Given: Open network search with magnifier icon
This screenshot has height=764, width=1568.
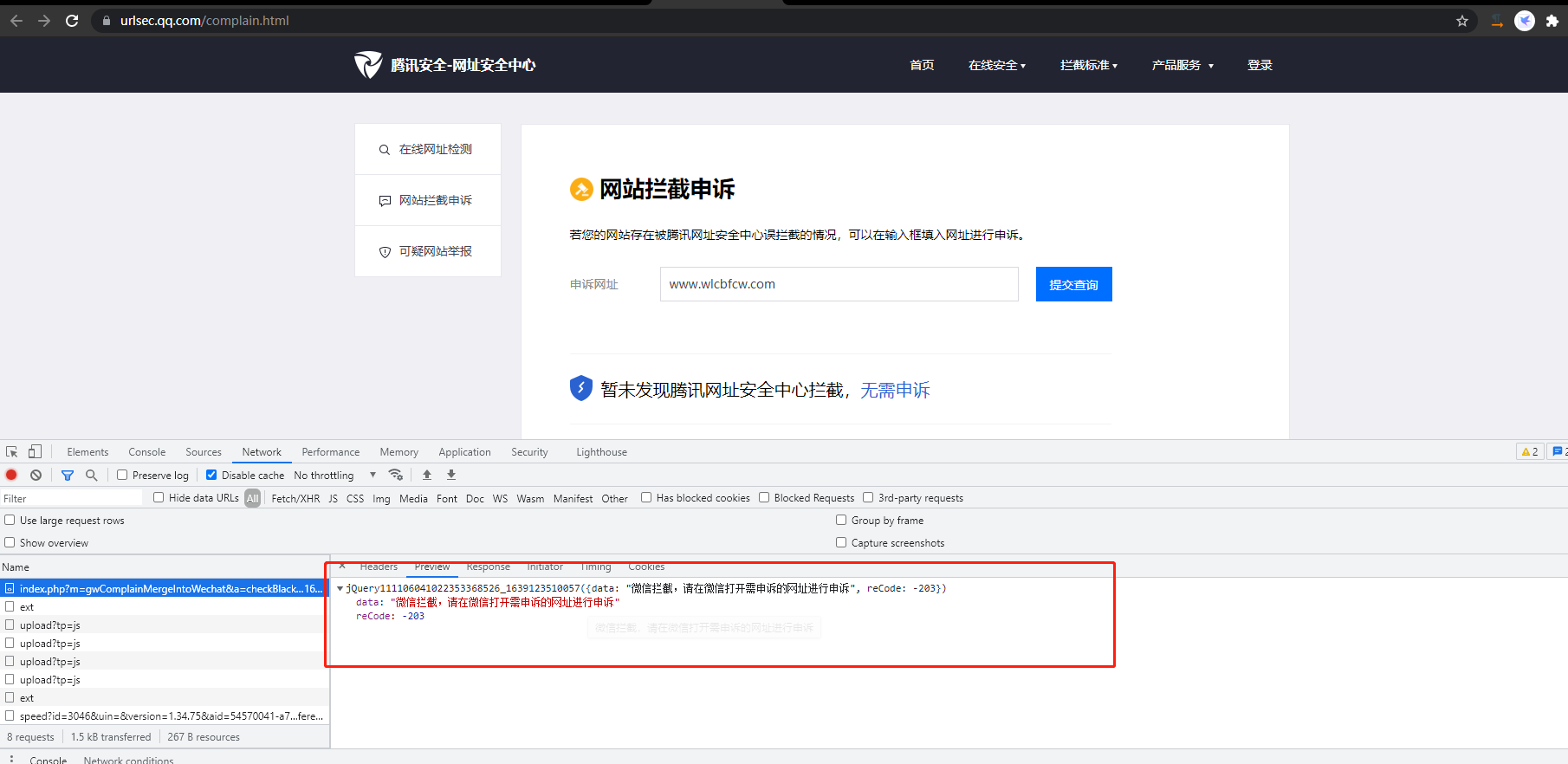Looking at the screenshot, I should click(91, 475).
